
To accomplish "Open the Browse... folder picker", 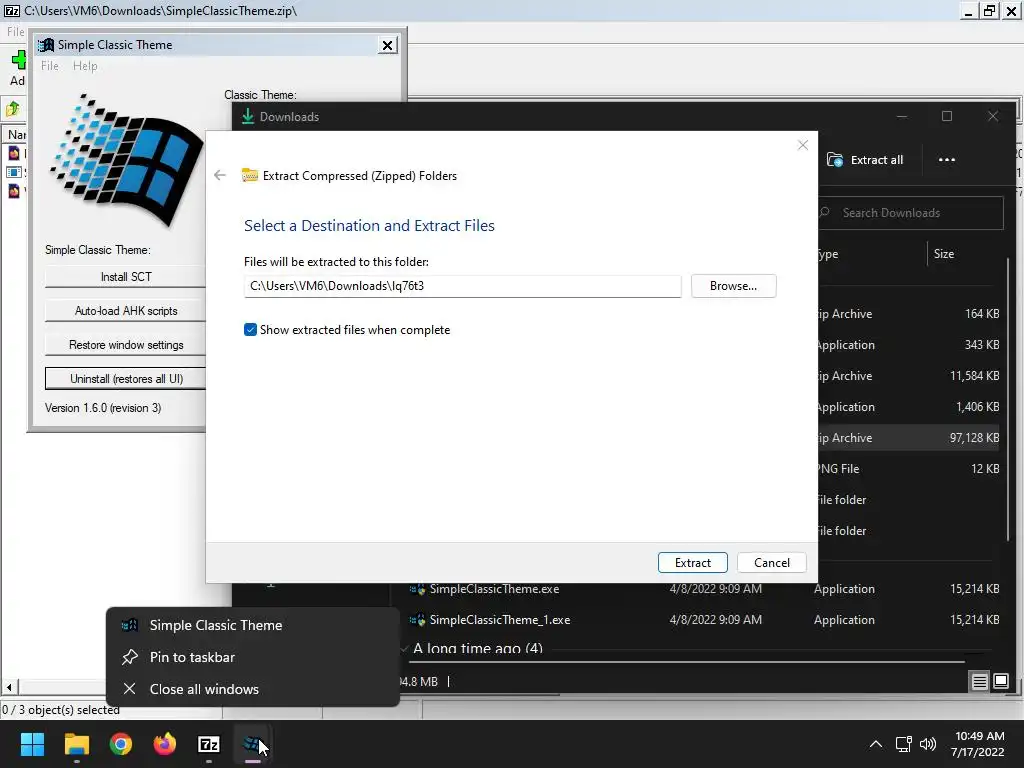I will click(x=733, y=286).
